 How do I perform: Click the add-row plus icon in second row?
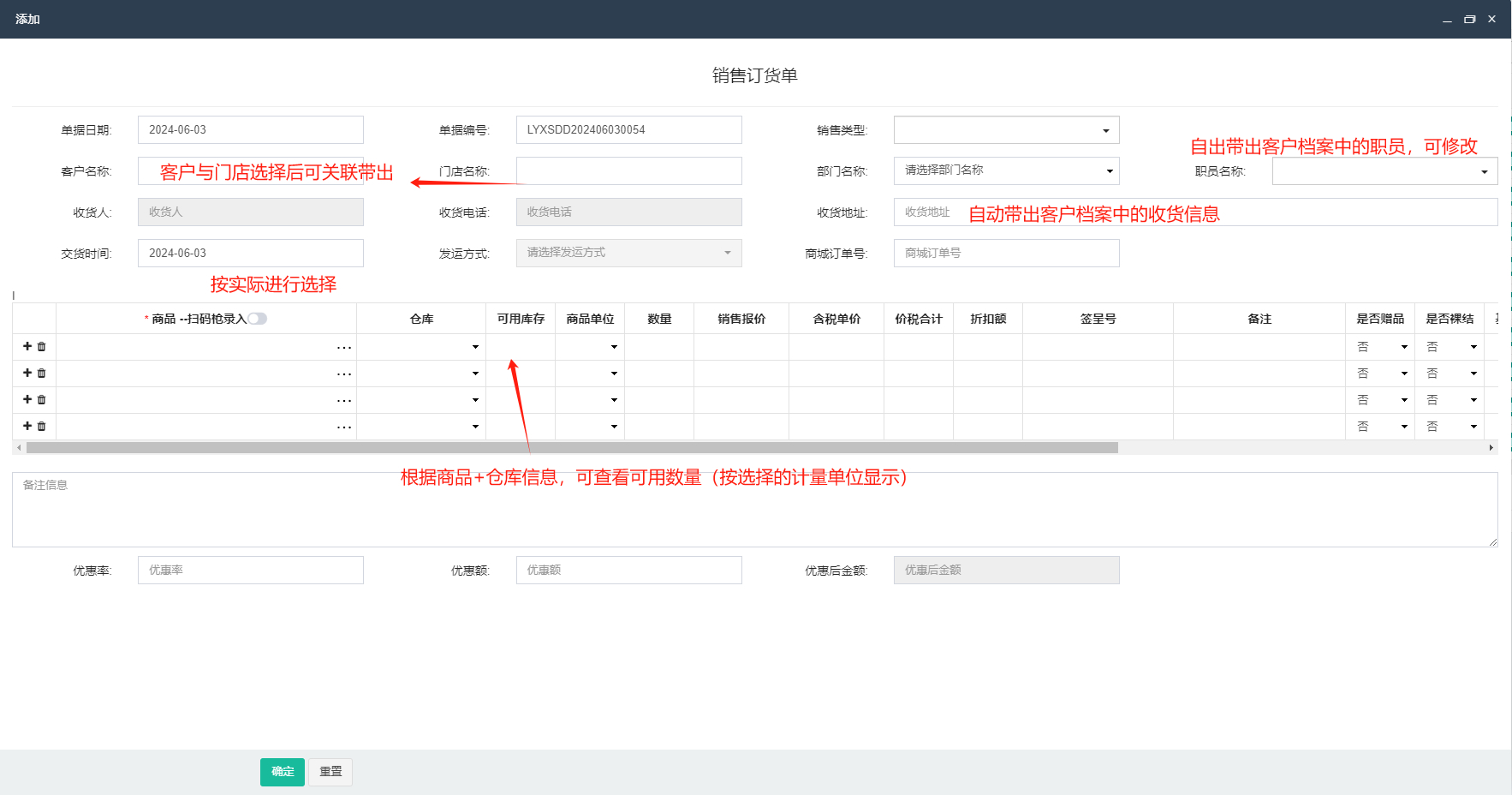click(27, 374)
